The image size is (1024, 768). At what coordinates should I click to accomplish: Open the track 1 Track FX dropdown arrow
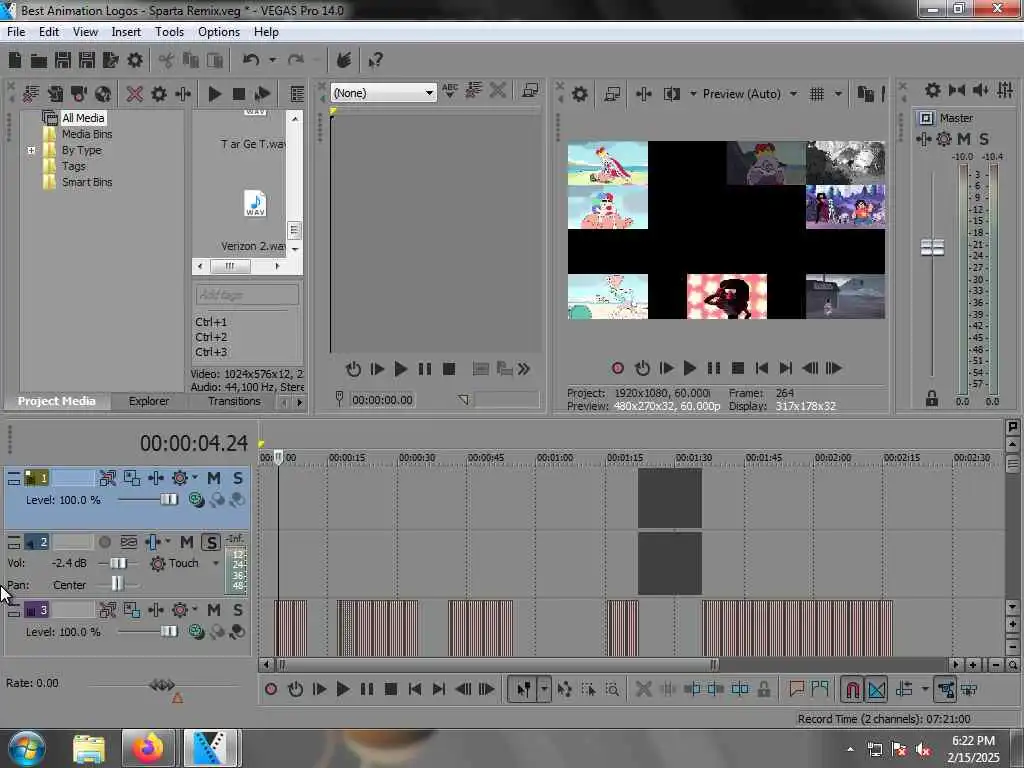click(x=195, y=479)
